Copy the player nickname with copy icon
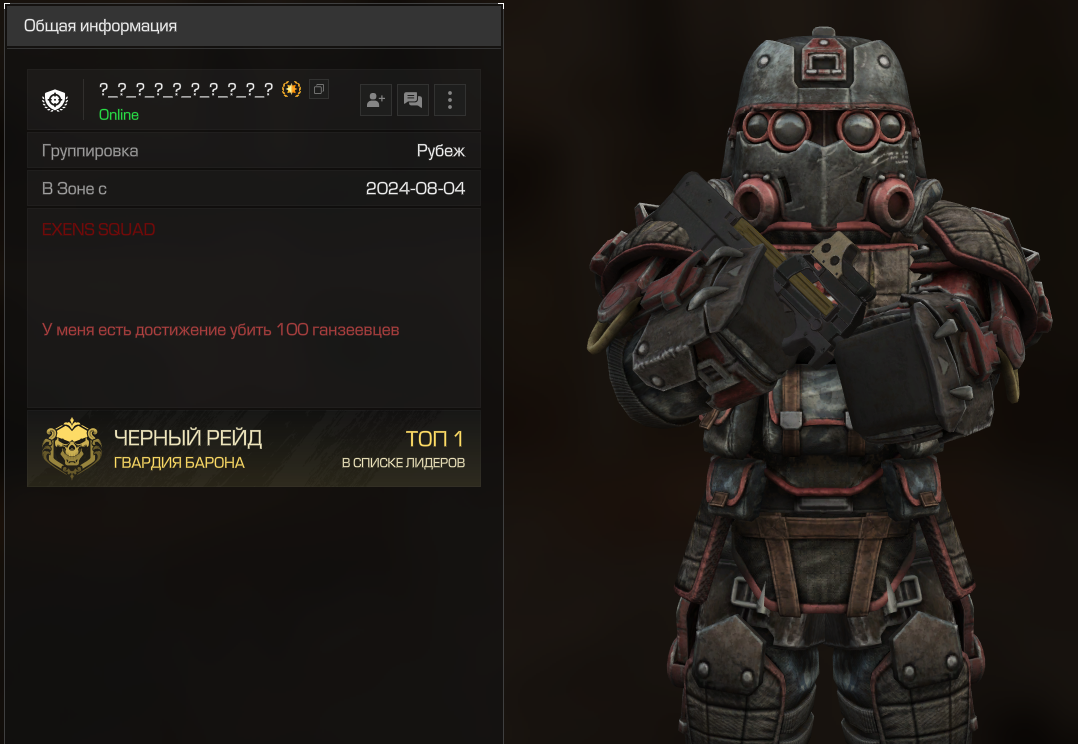 (x=318, y=89)
